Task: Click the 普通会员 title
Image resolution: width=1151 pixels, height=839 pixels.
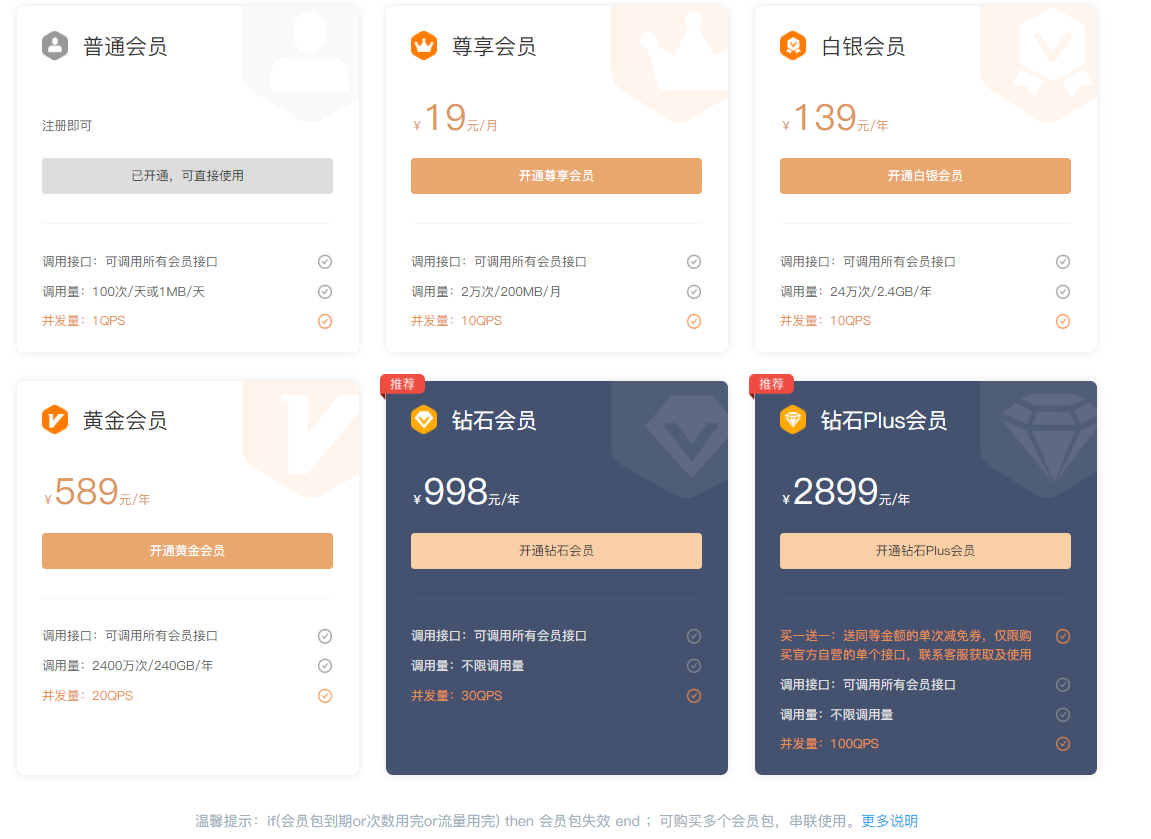Action: tap(125, 46)
